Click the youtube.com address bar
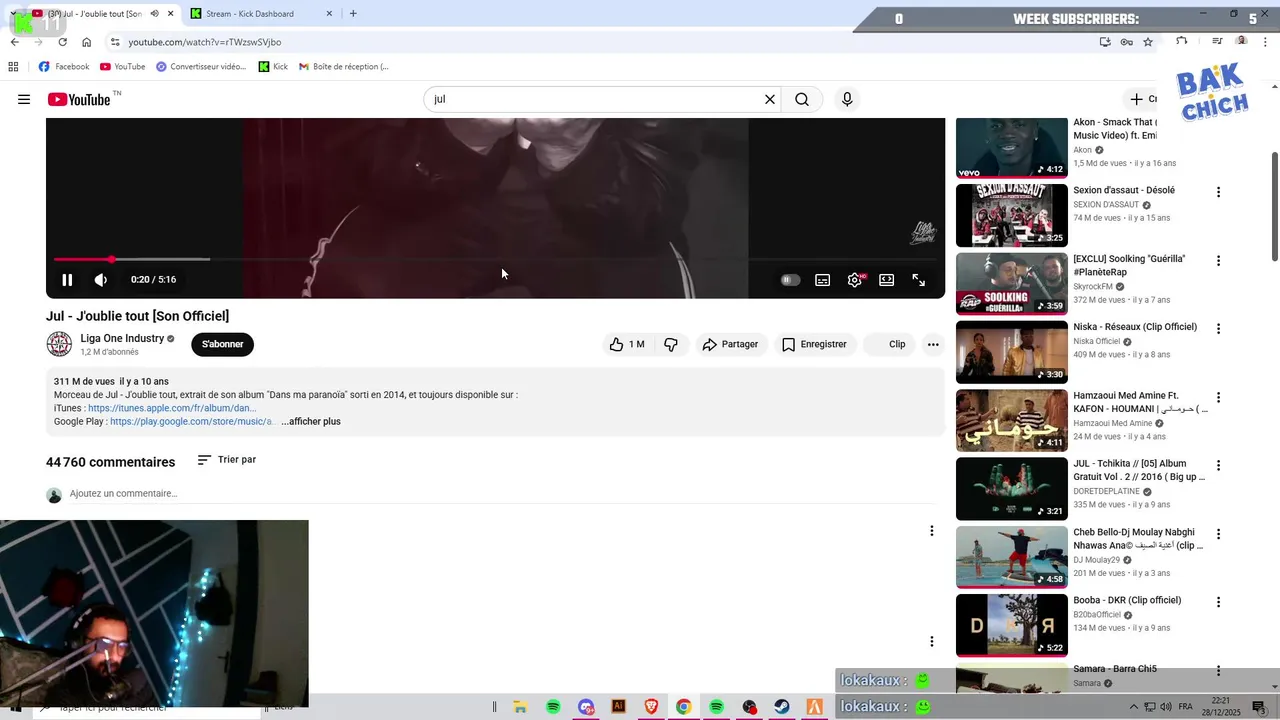Screen dimensions: 1280x720 coord(600,42)
